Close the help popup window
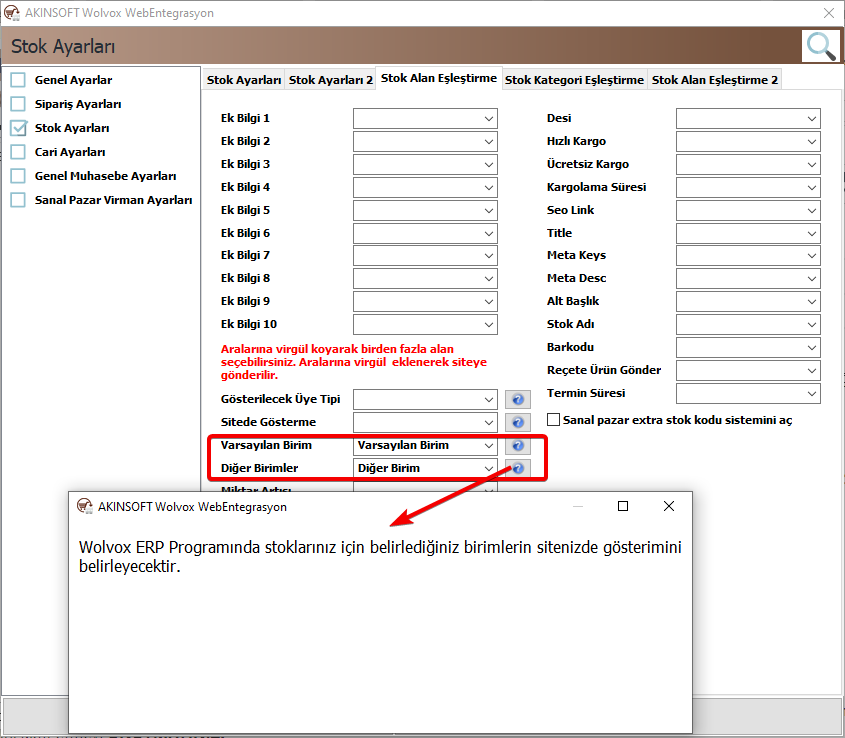 (669, 506)
